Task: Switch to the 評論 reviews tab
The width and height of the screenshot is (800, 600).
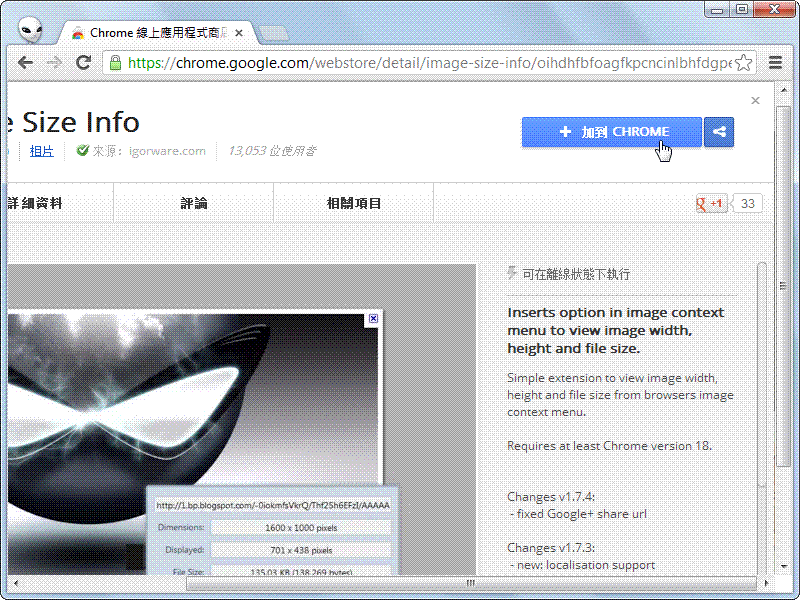Action: [194, 203]
